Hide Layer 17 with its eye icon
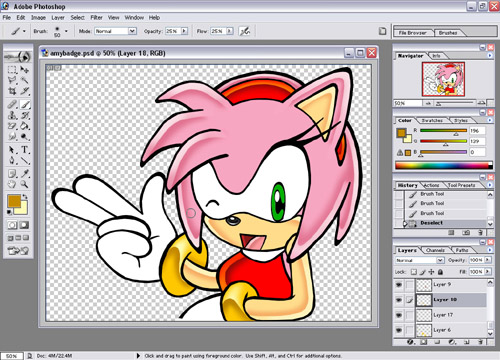Viewport: 500px width, 360px height. click(x=399, y=315)
